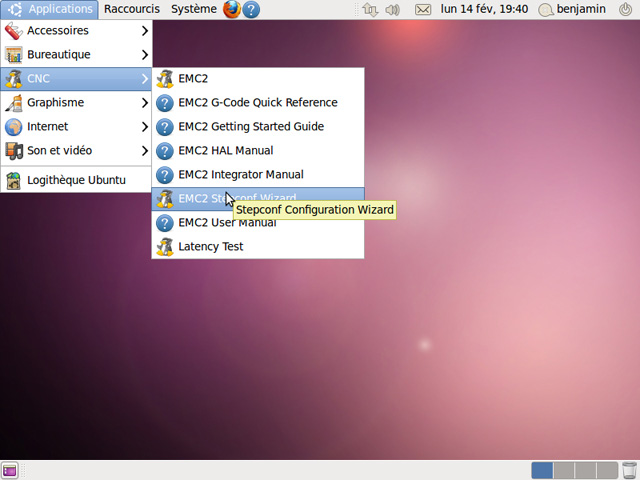Click the user chat status icon
This screenshot has width=640, height=480.
(546, 10)
